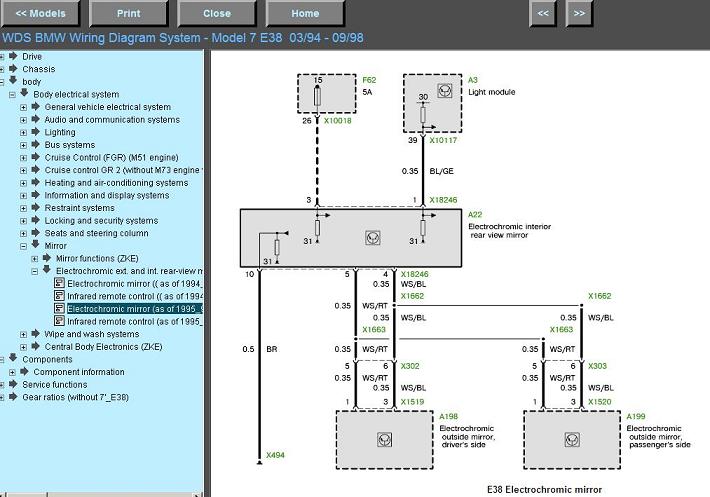Open the Electrochromic mirror (as of 1994) document icon

pos(59,284)
